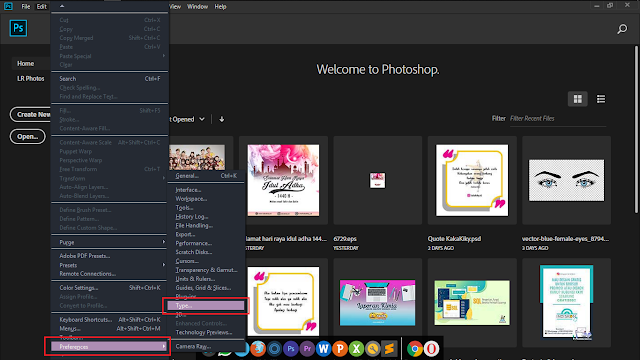640x360 pixels.
Task: Click the Create New button
Action: pos(31,115)
